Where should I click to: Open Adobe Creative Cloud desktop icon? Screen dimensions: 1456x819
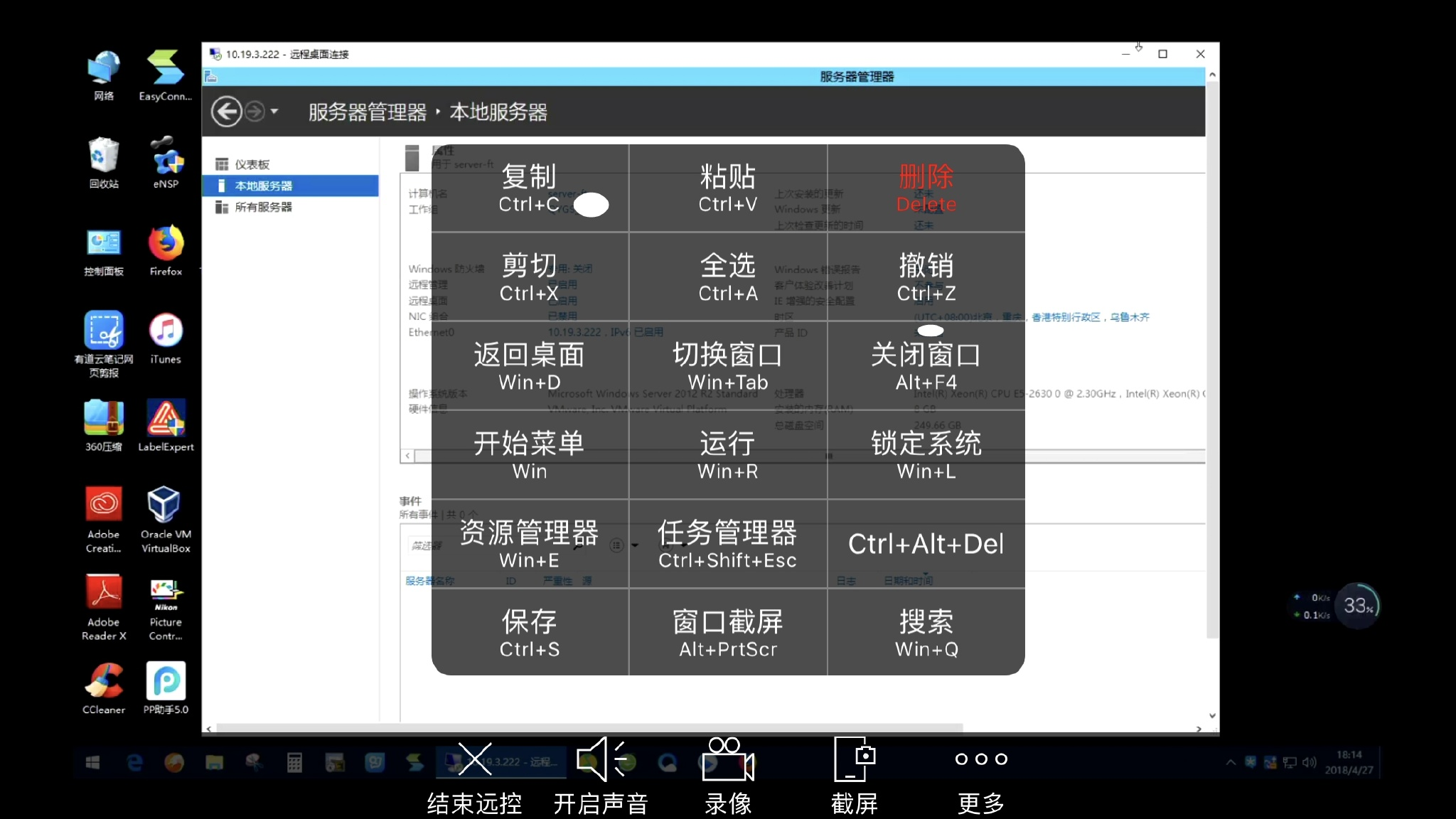(104, 520)
